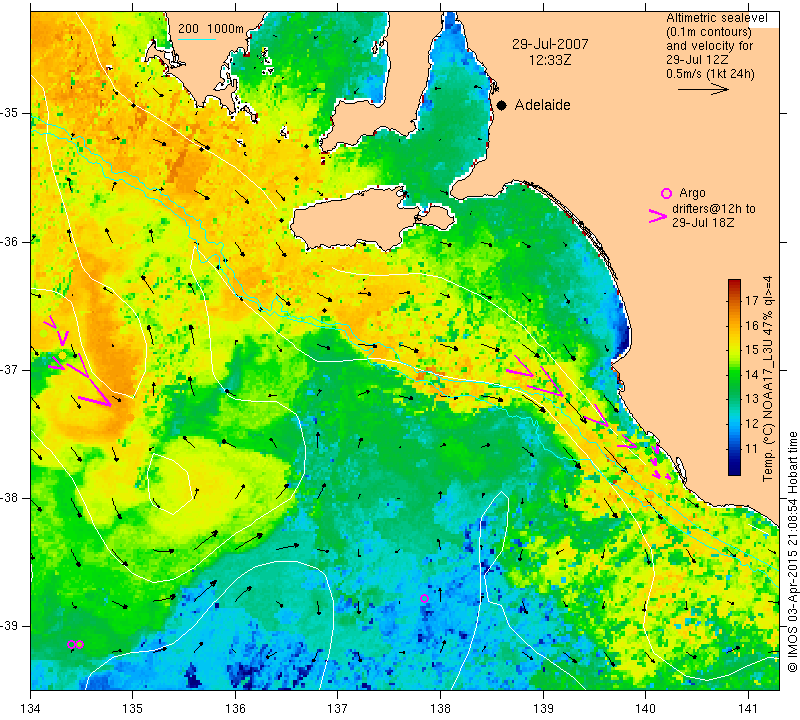Click the cyan depth contour legend line
Viewport: 800px width, 720px height.
pyautogui.click(x=197, y=39)
